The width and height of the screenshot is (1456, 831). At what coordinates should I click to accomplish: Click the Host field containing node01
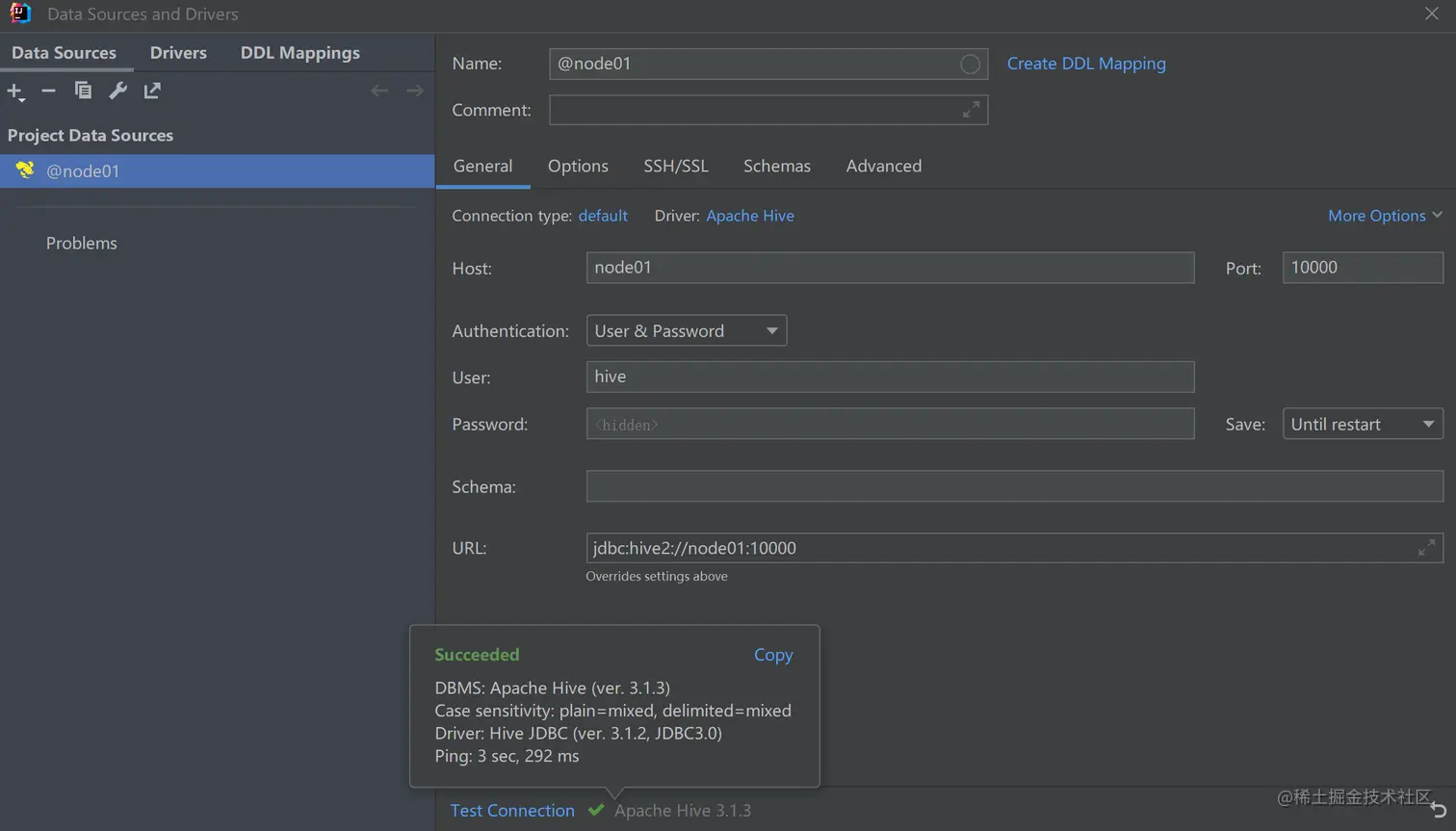click(x=890, y=268)
